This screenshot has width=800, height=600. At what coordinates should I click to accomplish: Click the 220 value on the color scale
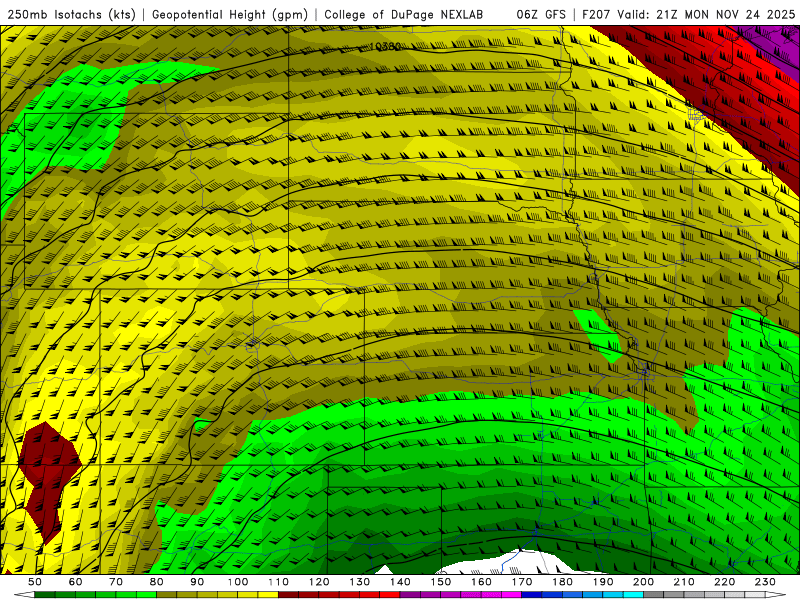pyautogui.click(x=724, y=582)
